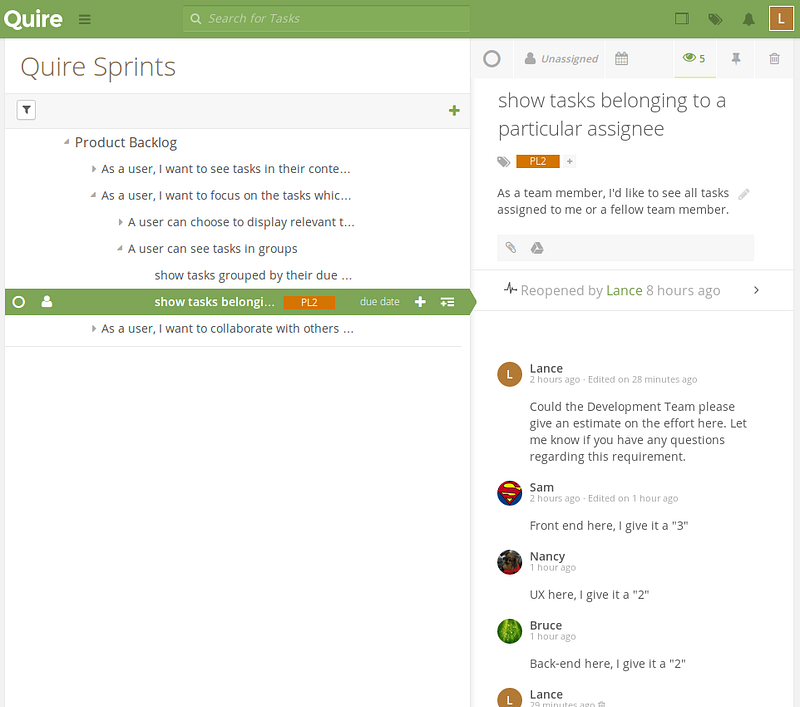Click the Lance link in Reopened activity
Viewport: 800px width, 707px height.
[x=624, y=290]
